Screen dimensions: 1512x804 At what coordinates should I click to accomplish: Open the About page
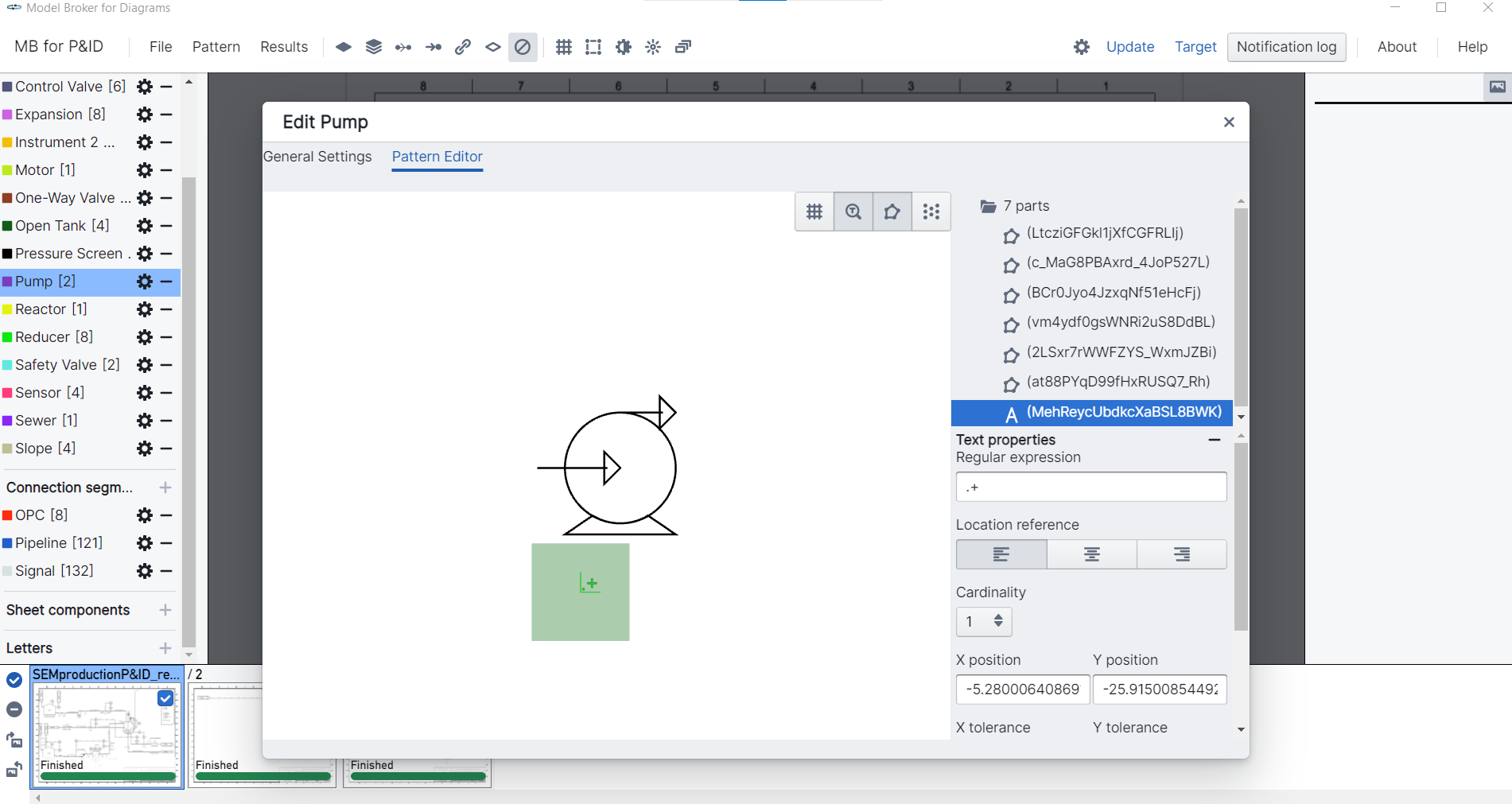tap(1397, 47)
